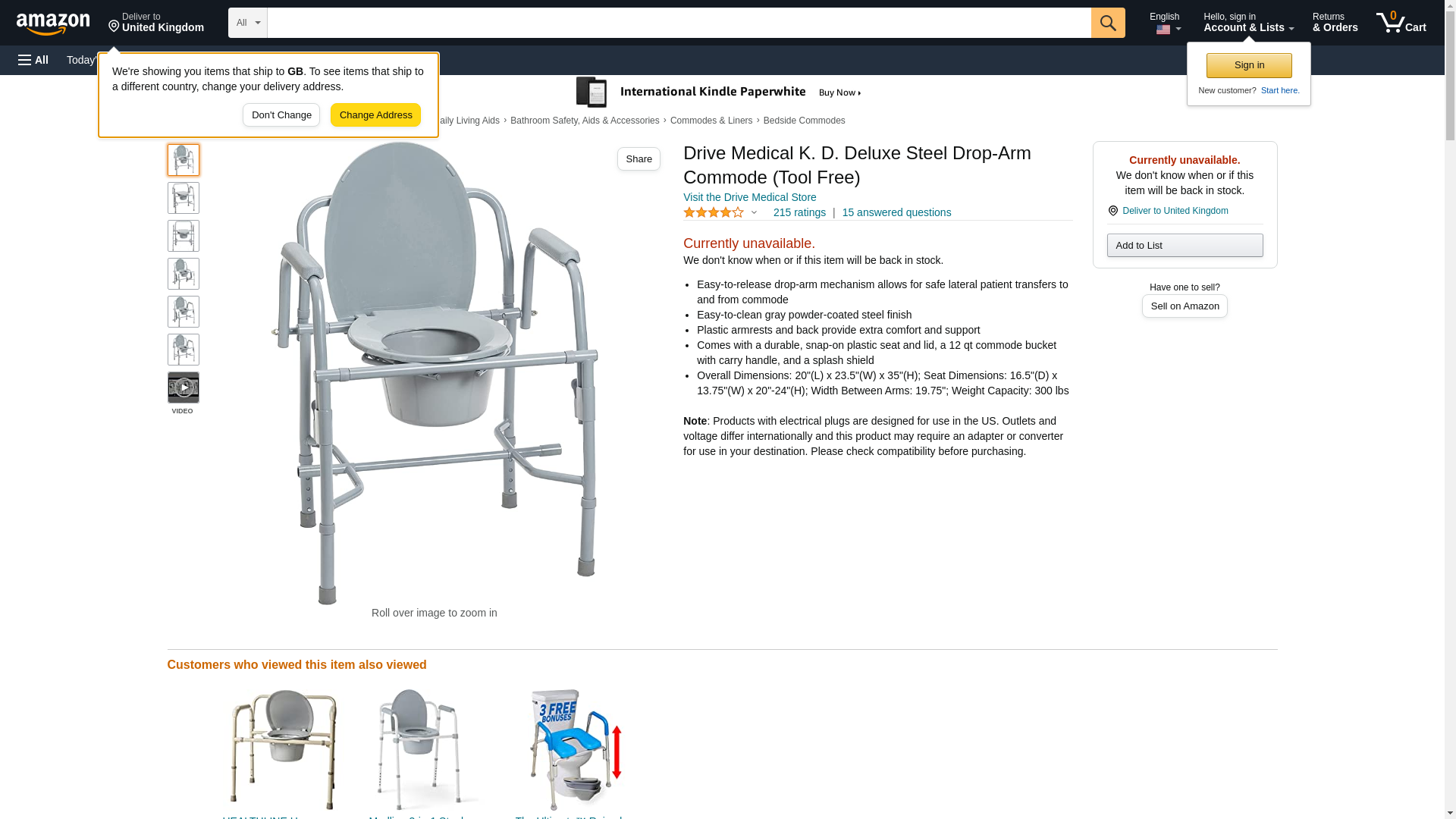Open the All hamburger menu
Image resolution: width=1456 pixels, height=819 pixels.
click(x=33, y=60)
